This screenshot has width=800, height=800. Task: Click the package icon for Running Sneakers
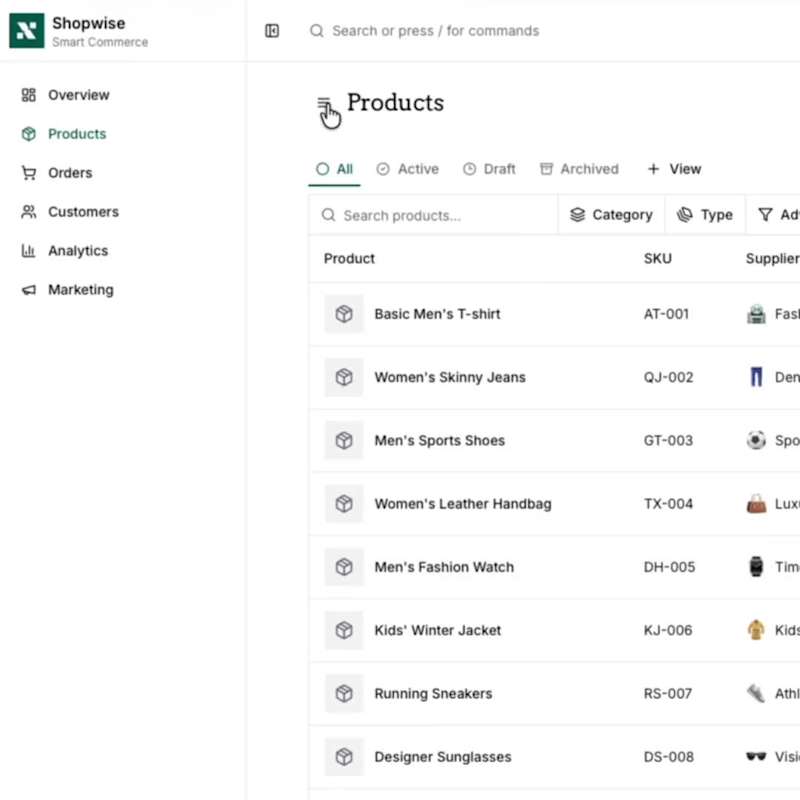[x=344, y=694]
